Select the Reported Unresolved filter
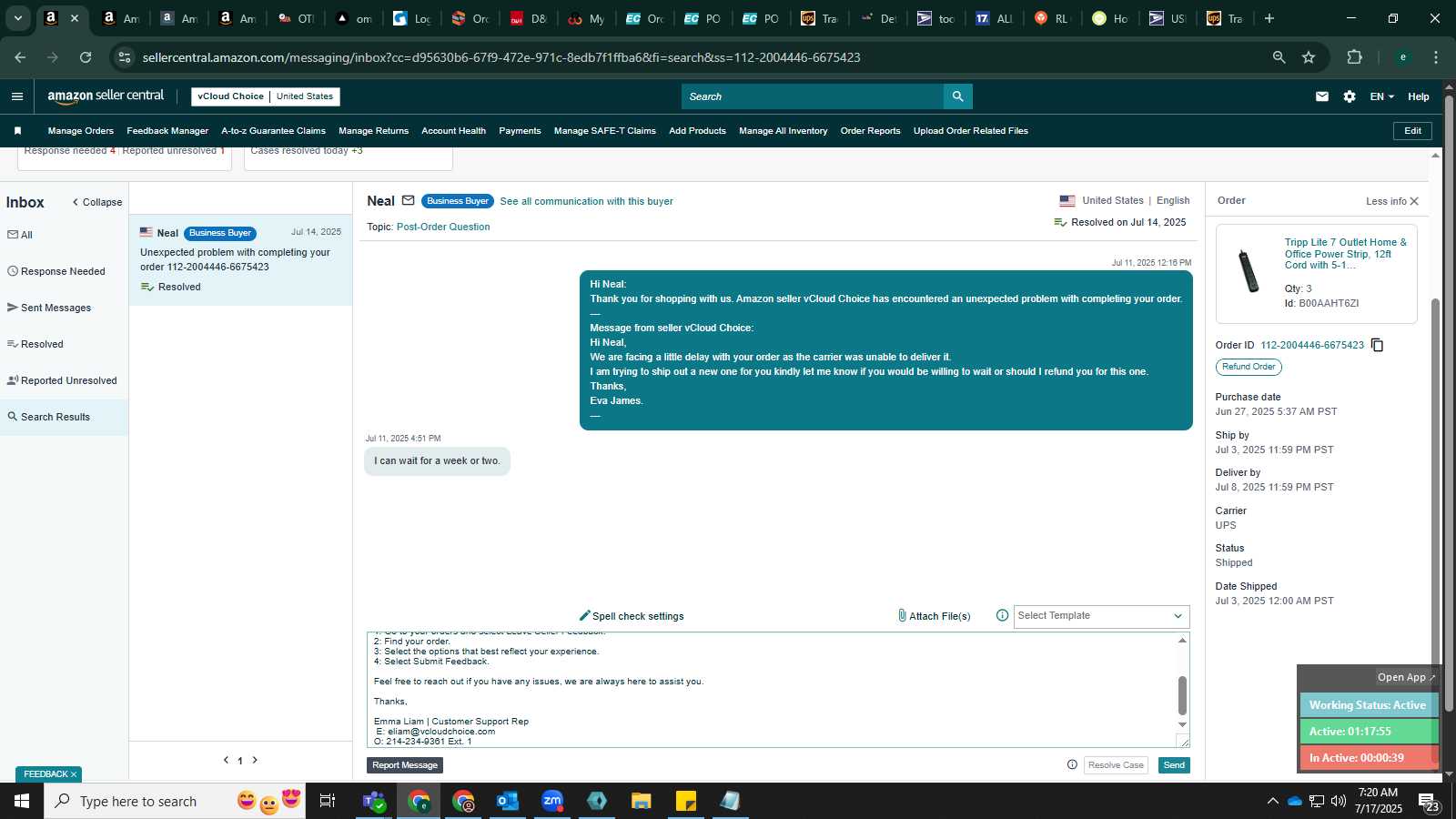 [64, 380]
